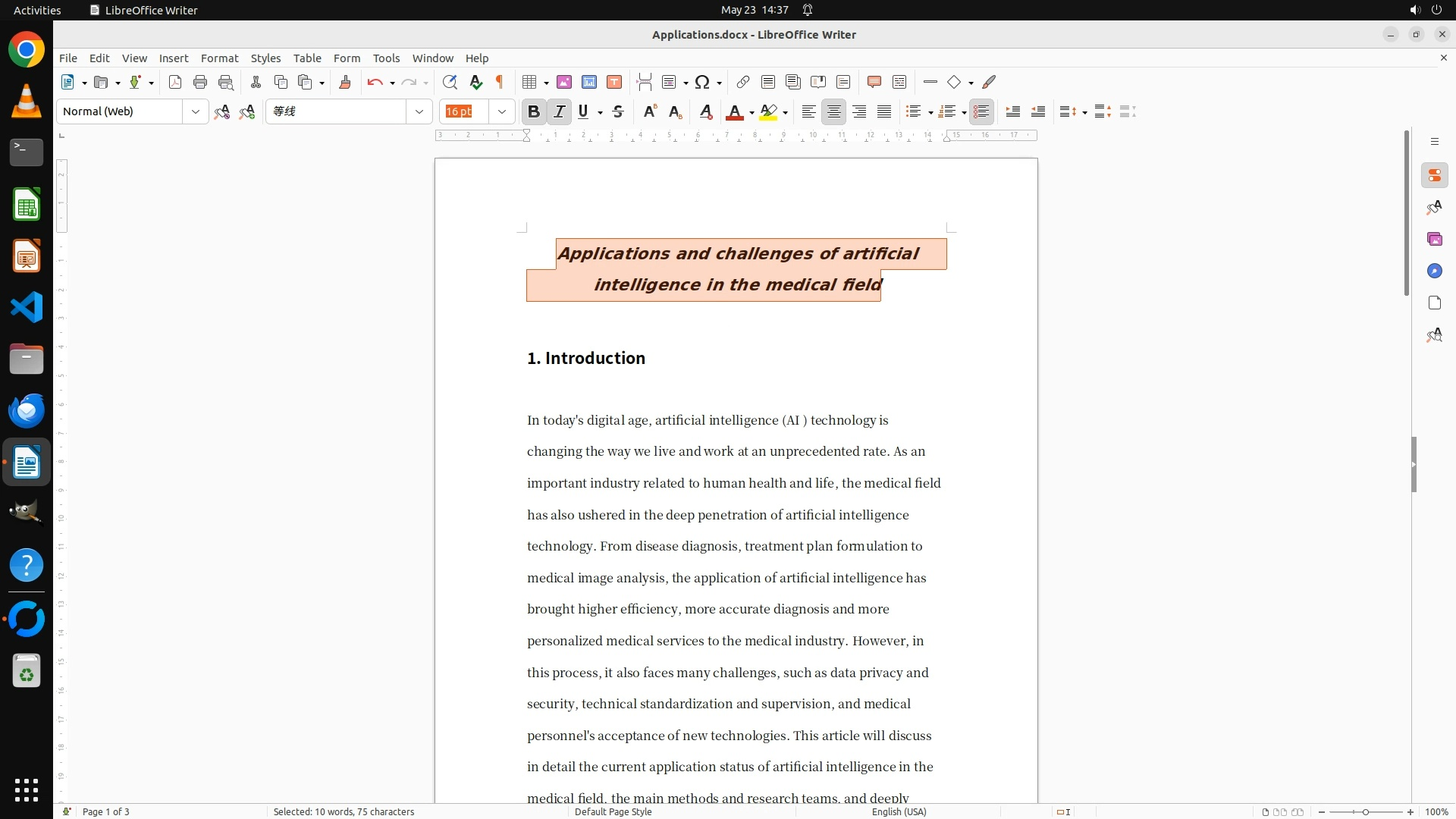Open the Format menu
This screenshot has width=1456, height=819.
coord(219,58)
